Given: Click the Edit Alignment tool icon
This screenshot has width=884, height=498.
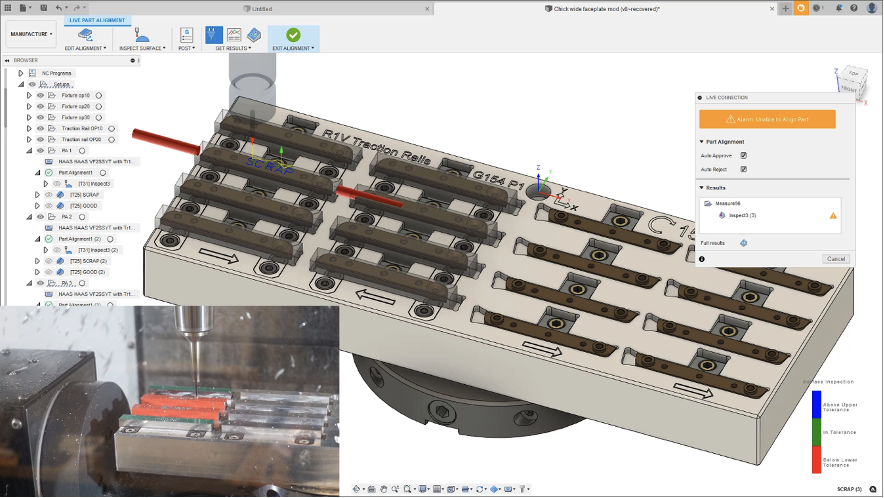Looking at the screenshot, I should tap(85, 35).
